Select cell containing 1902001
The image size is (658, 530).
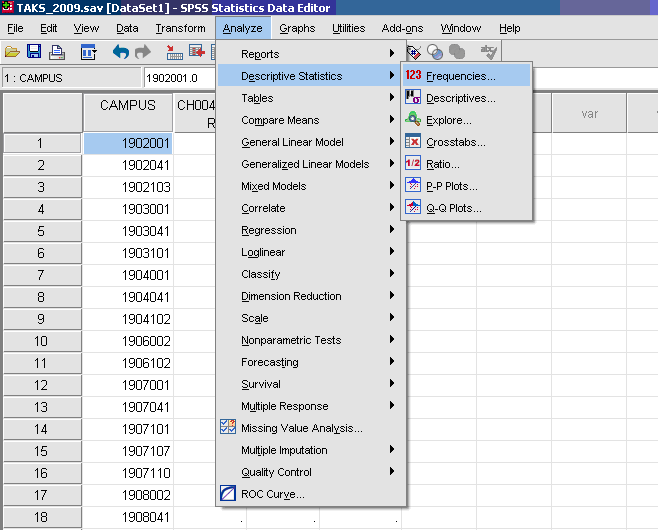pos(128,143)
